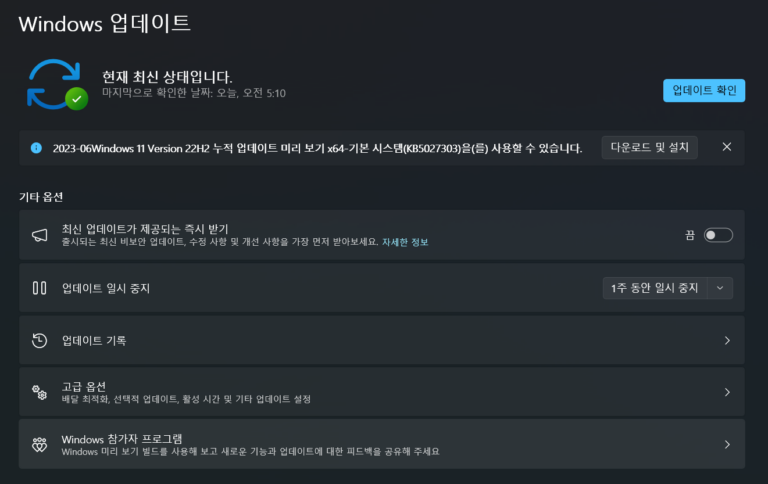Image resolution: width=768 pixels, height=484 pixels.
Task: Click the Windows Update sync status icon
Action: coord(57,84)
